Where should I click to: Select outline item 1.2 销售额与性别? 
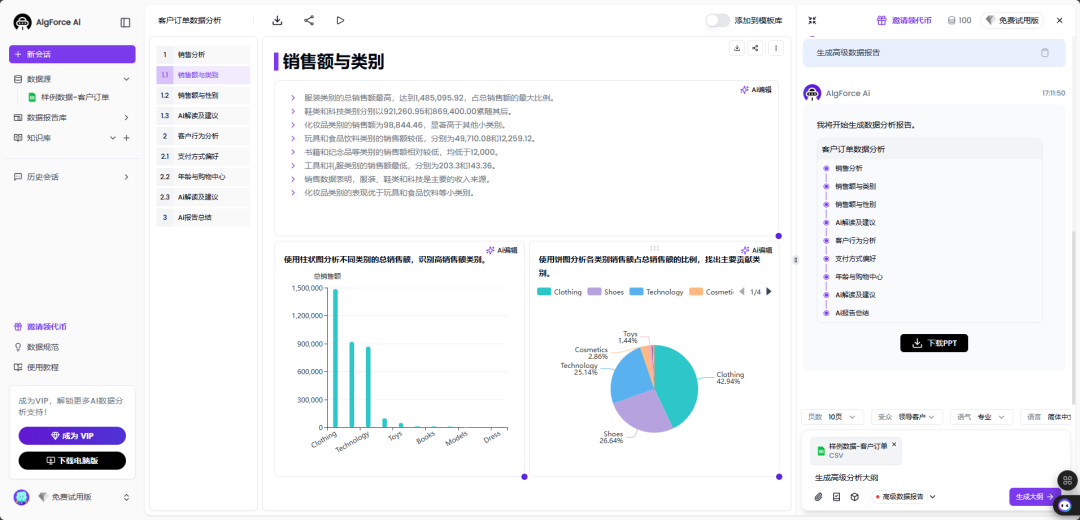click(x=203, y=95)
